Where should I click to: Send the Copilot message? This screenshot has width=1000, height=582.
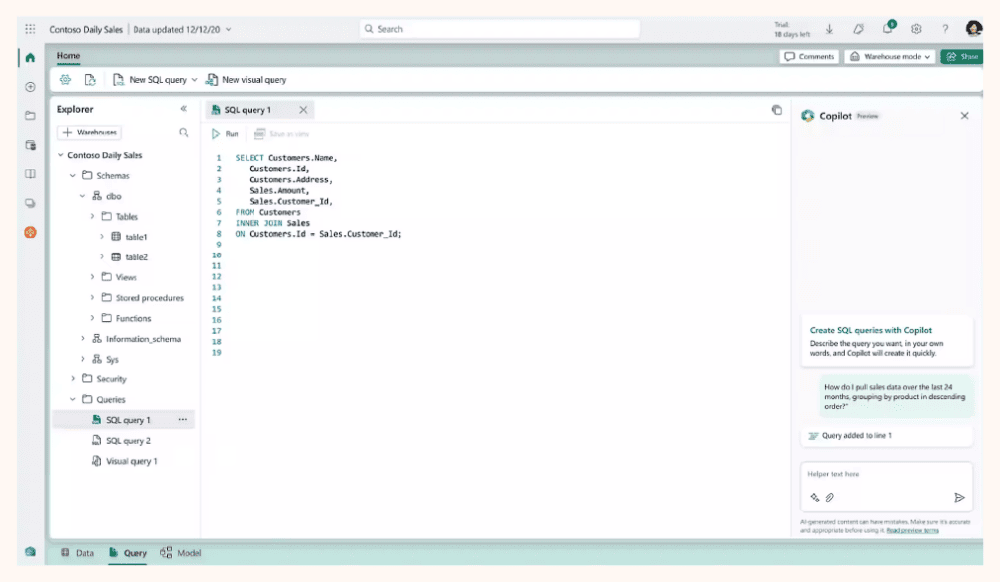click(959, 498)
